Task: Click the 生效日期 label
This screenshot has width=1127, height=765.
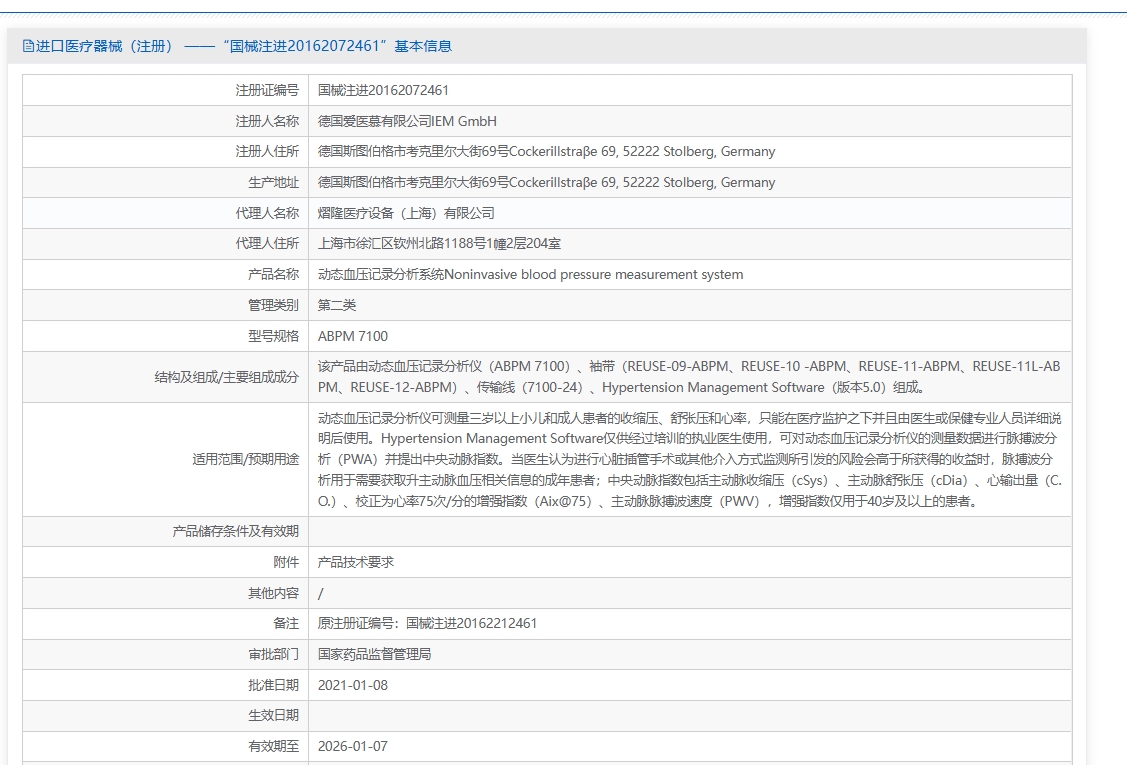Action: (x=273, y=715)
